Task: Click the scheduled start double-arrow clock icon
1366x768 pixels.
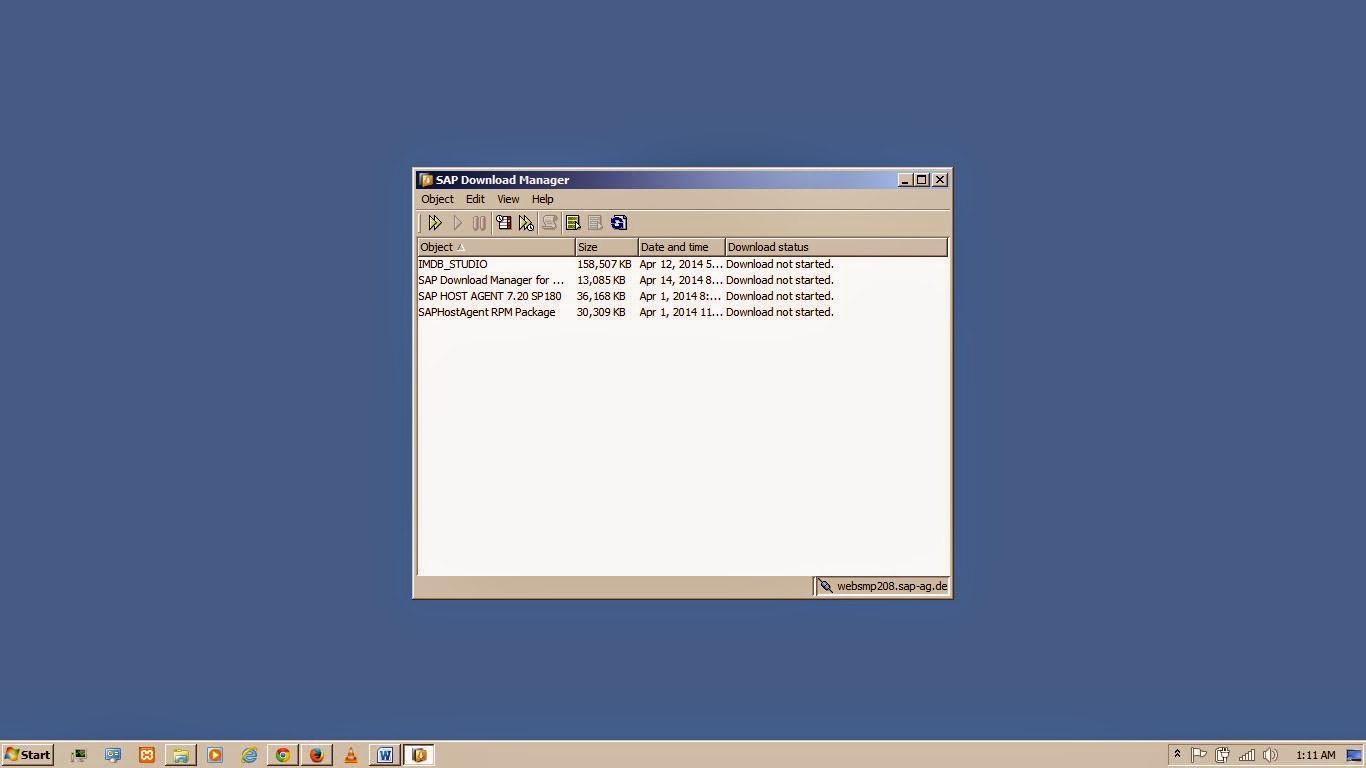Action: (526, 223)
